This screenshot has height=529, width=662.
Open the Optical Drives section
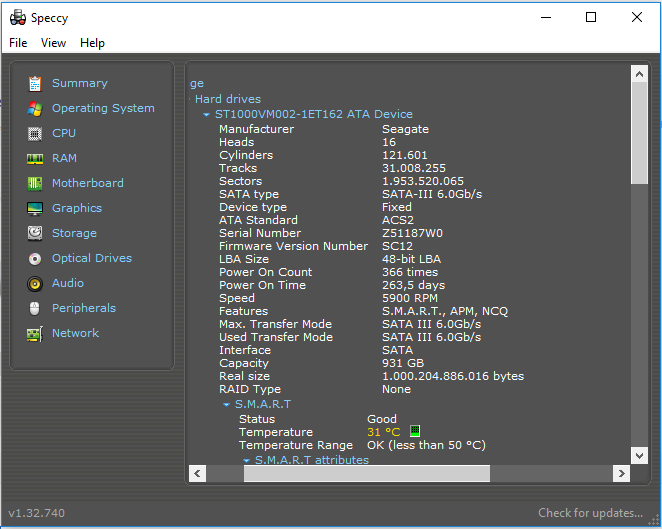tap(92, 258)
